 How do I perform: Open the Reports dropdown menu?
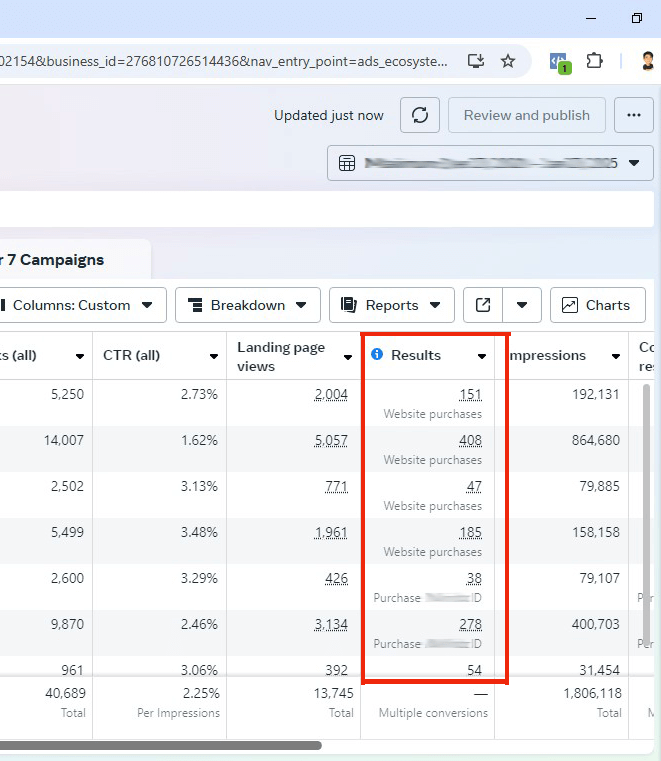pyautogui.click(x=391, y=305)
